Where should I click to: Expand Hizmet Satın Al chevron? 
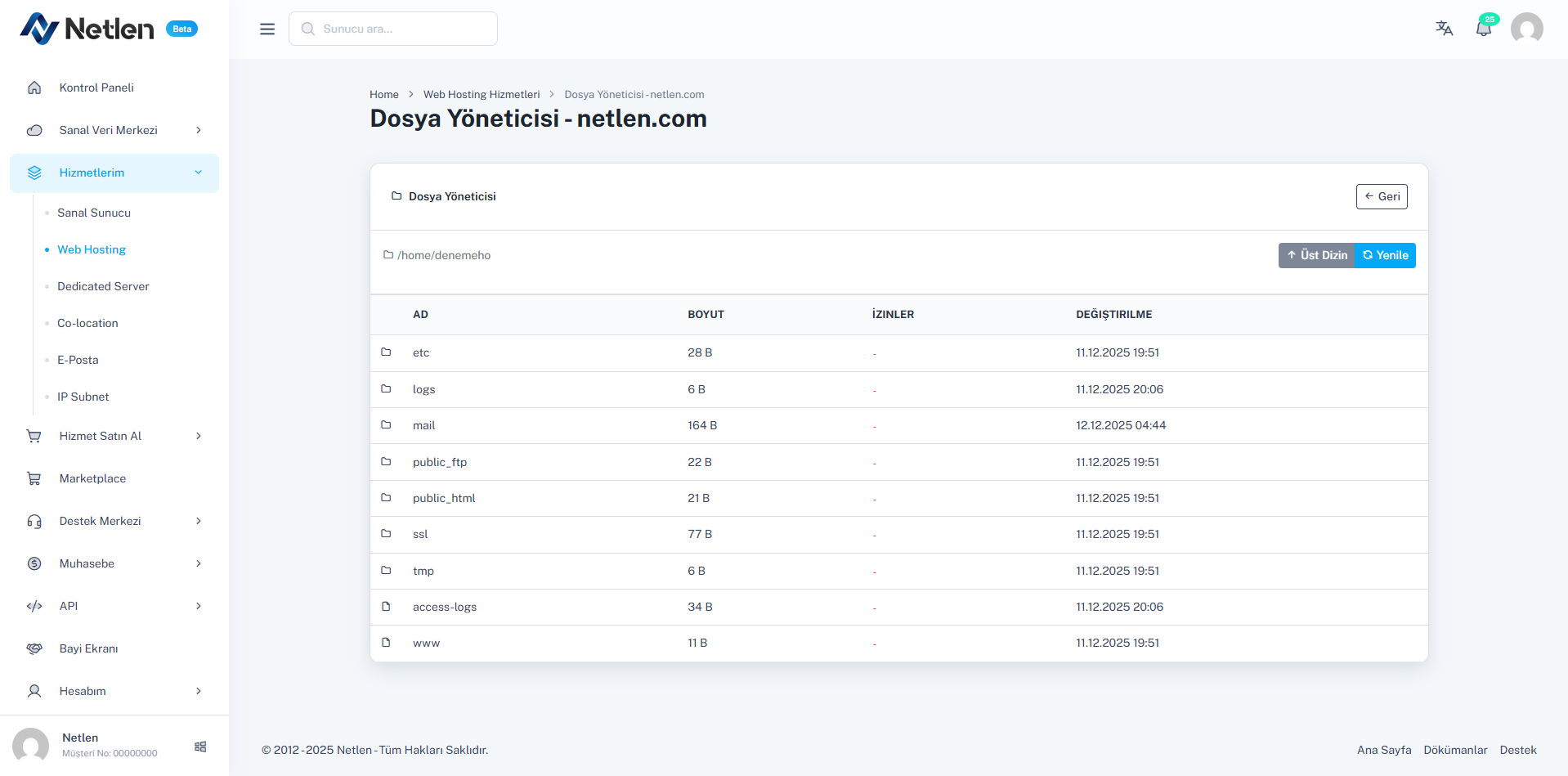(x=199, y=436)
